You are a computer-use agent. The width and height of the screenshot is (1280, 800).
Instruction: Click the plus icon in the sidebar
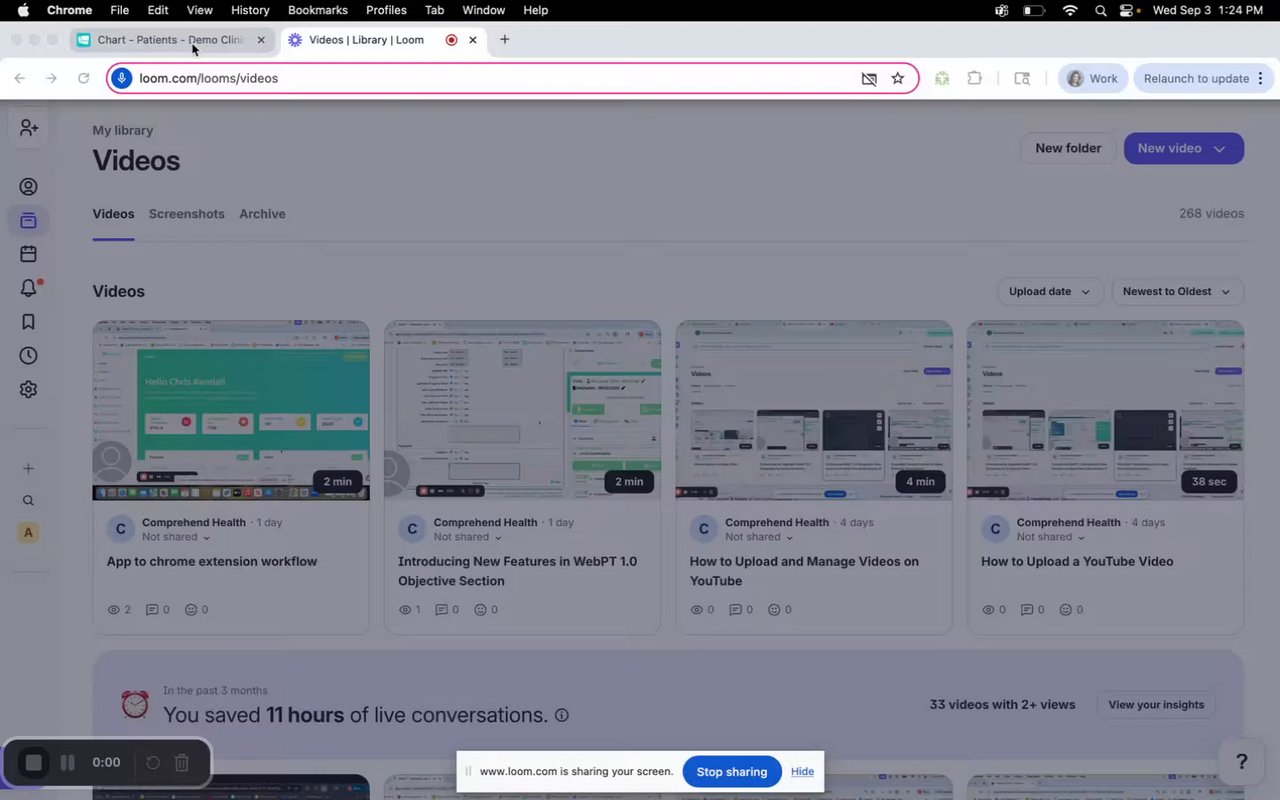tap(28, 468)
